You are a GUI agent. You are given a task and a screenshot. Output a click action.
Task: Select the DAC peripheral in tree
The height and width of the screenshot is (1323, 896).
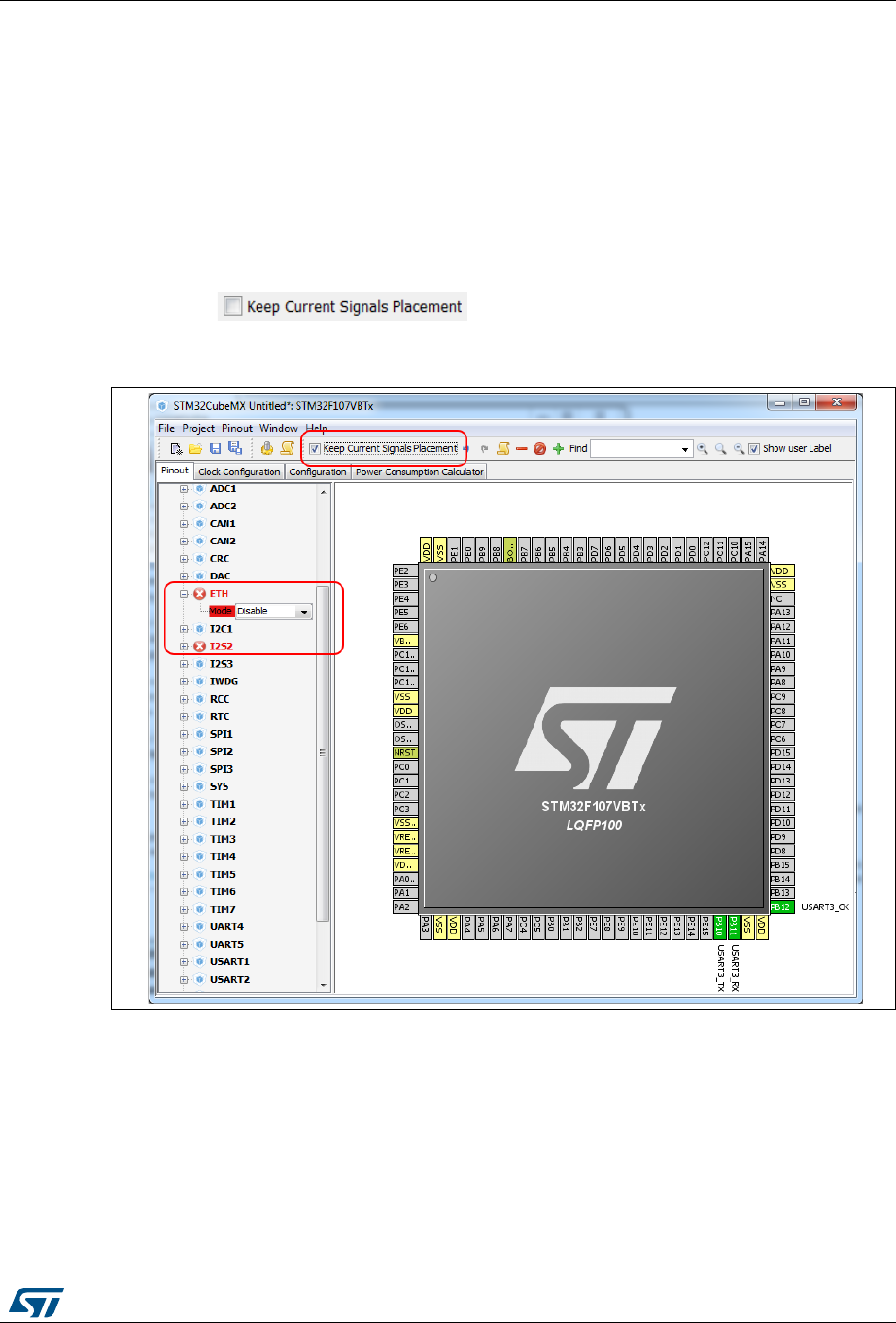pyautogui.click(x=221, y=576)
